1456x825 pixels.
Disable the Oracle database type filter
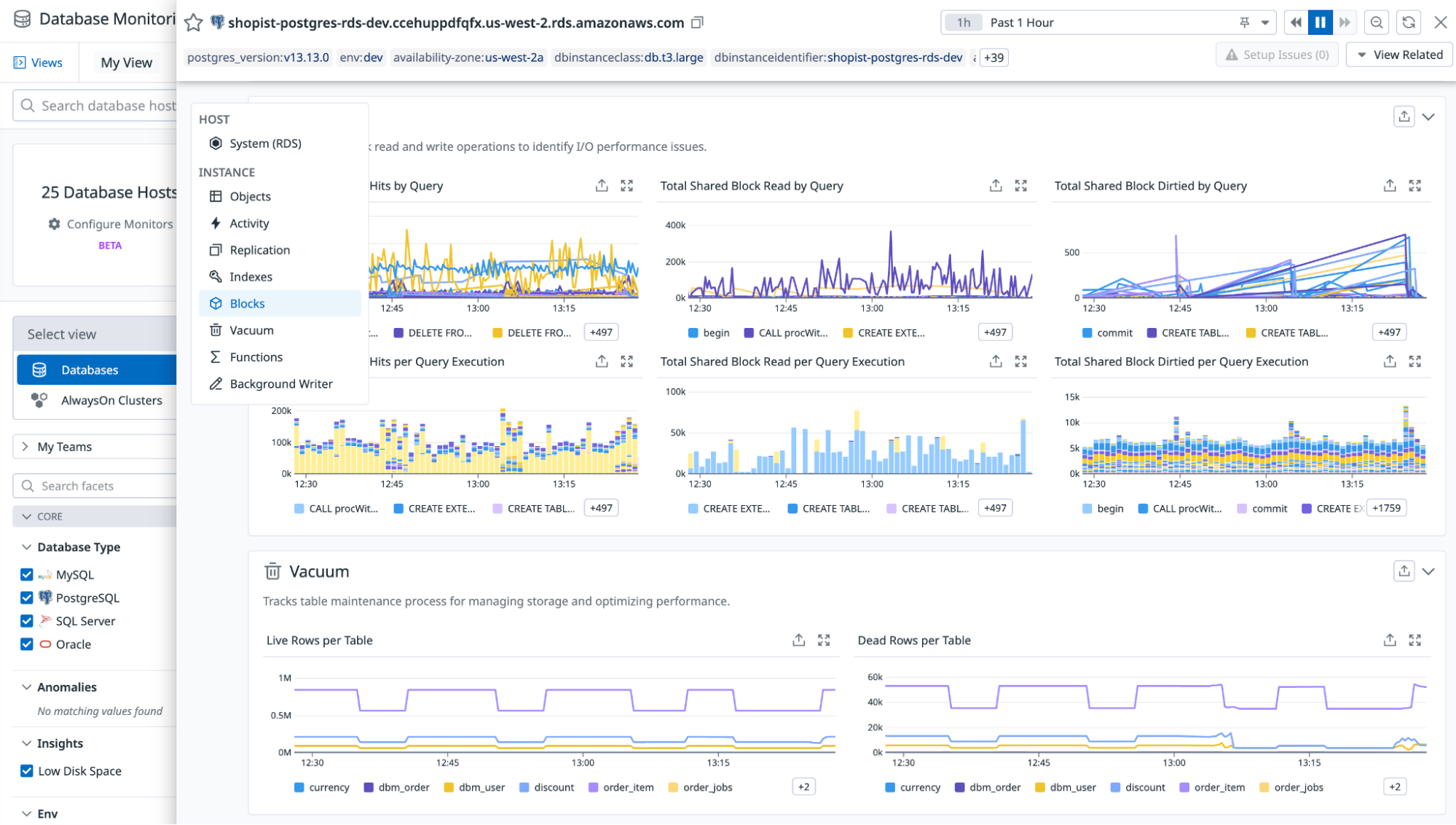tap(27, 644)
